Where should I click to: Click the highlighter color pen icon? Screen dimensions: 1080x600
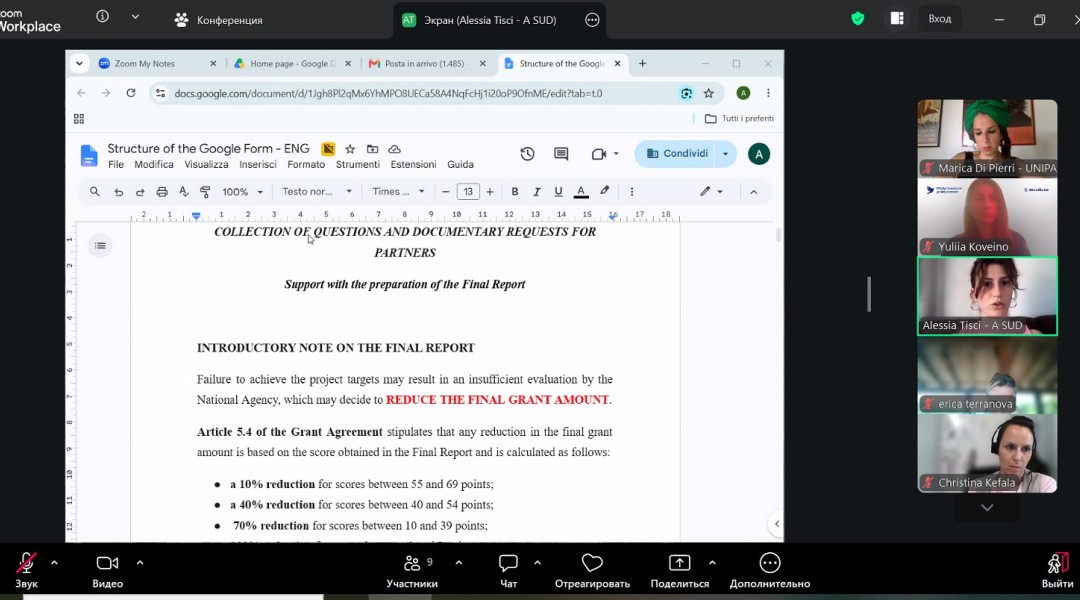coord(604,191)
